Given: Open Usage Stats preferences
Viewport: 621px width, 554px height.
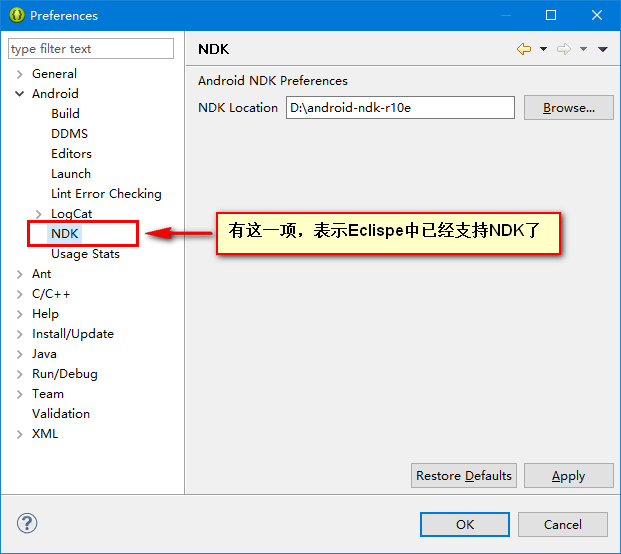Looking at the screenshot, I should (85, 254).
